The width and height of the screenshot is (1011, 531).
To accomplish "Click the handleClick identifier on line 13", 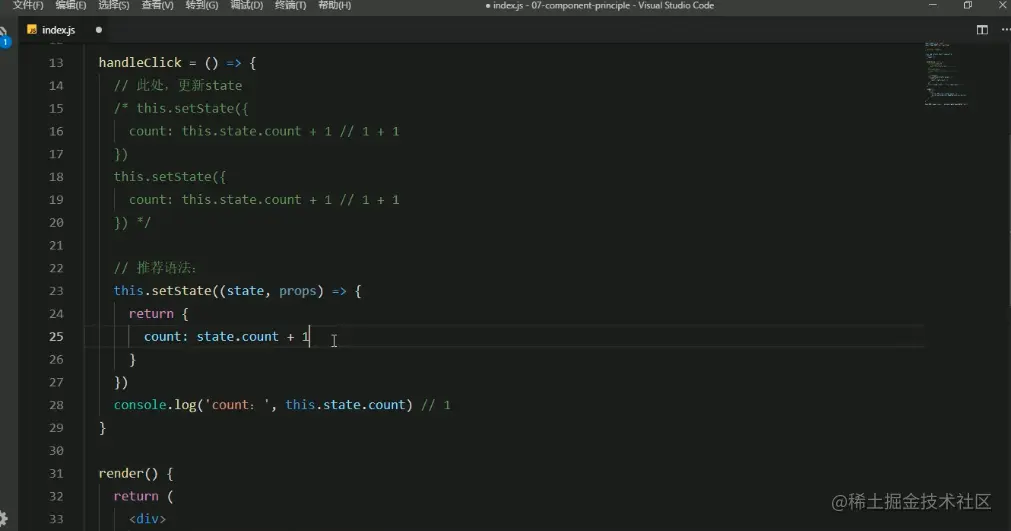I will (x=140, y=63).
